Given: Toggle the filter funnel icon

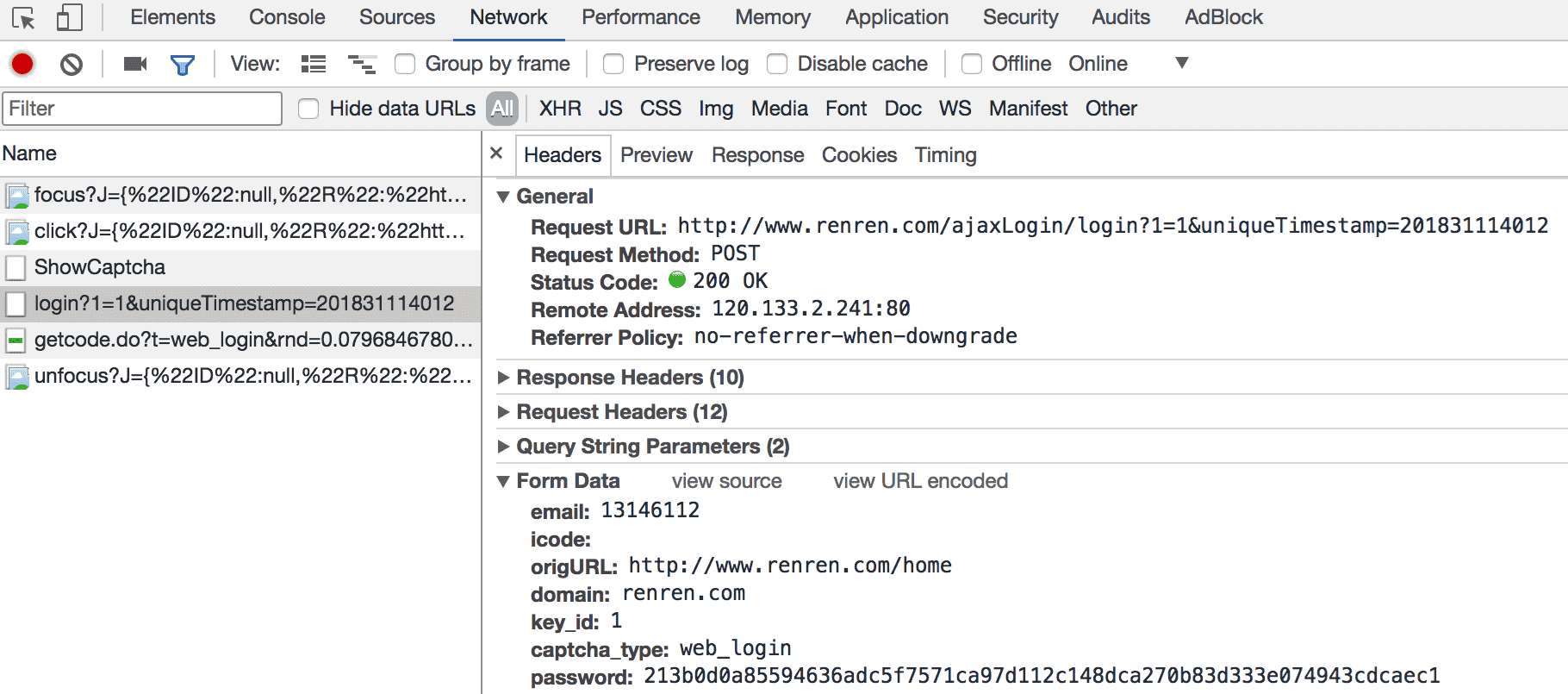Looking at the screenshot, I should point(183,65).
